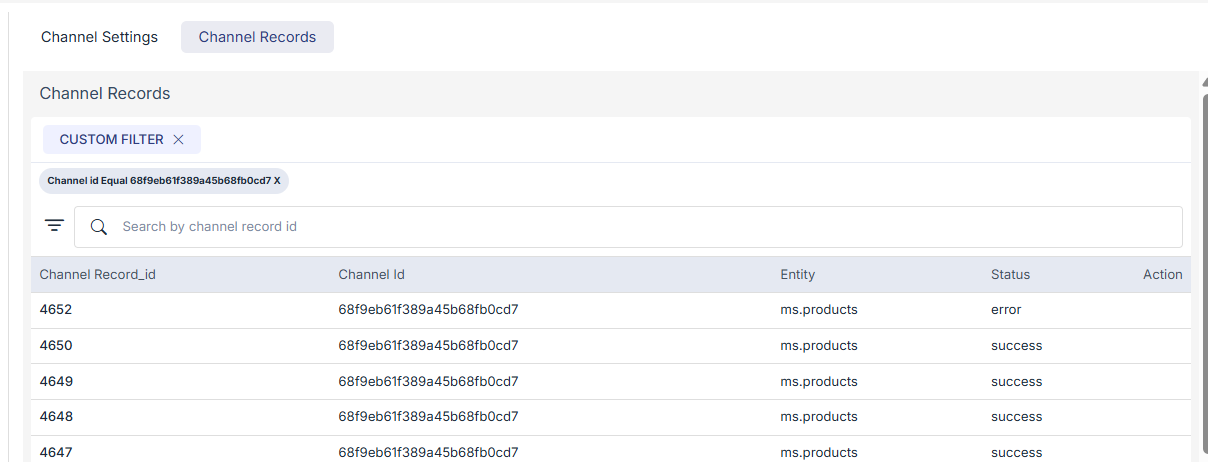The width and height of the screenshot is (1208, 462).
Task: Open the filter list icon
Action: (54, 226)
